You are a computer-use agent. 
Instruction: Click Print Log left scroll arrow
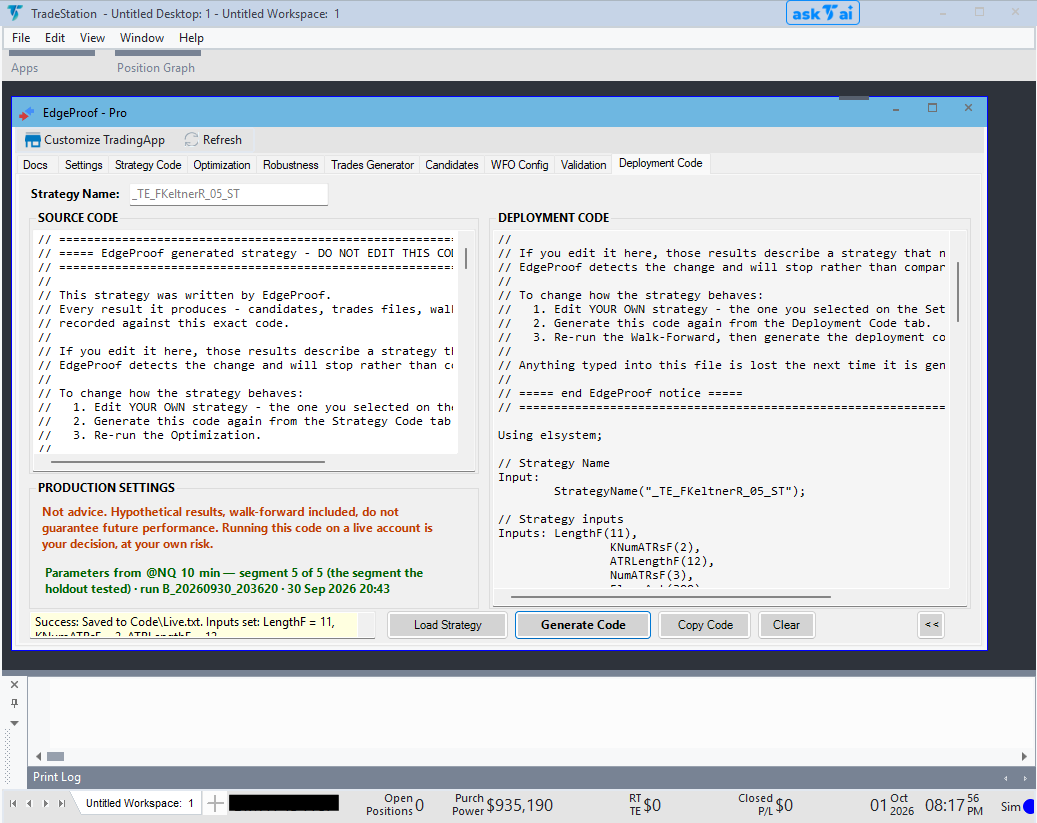38,756
